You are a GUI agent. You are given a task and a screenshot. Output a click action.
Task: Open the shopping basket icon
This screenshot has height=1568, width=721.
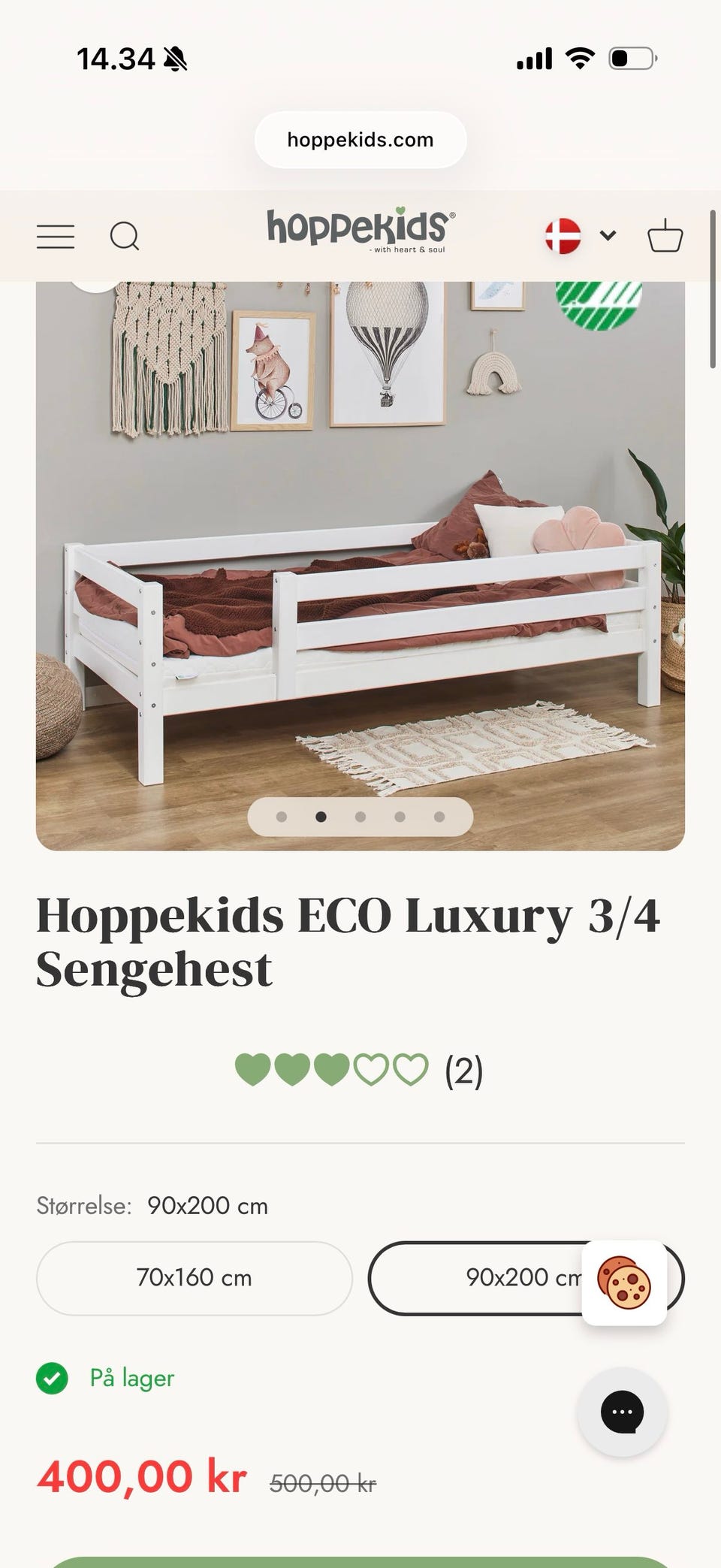(665, 236)
